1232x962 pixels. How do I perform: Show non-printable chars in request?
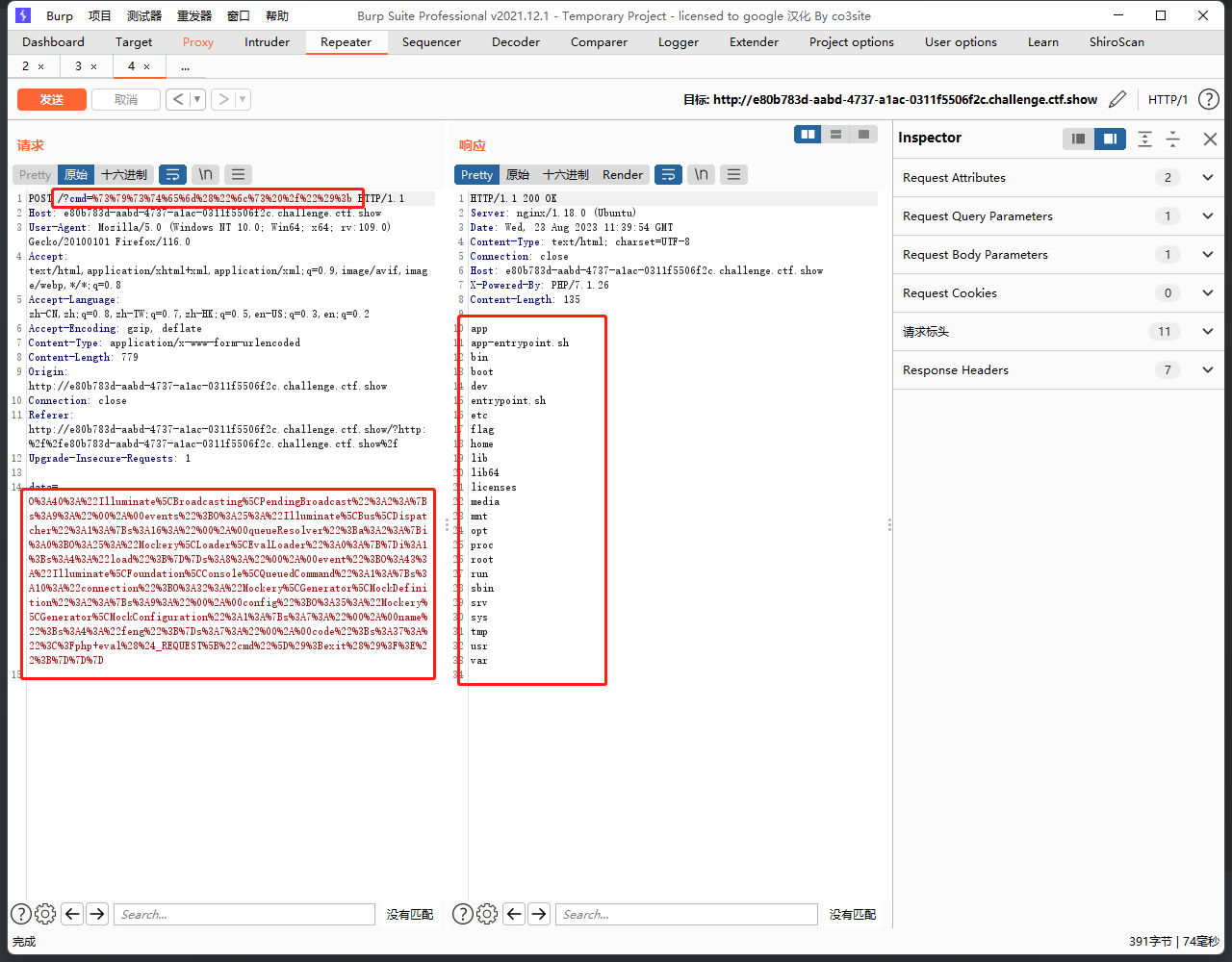205,174
